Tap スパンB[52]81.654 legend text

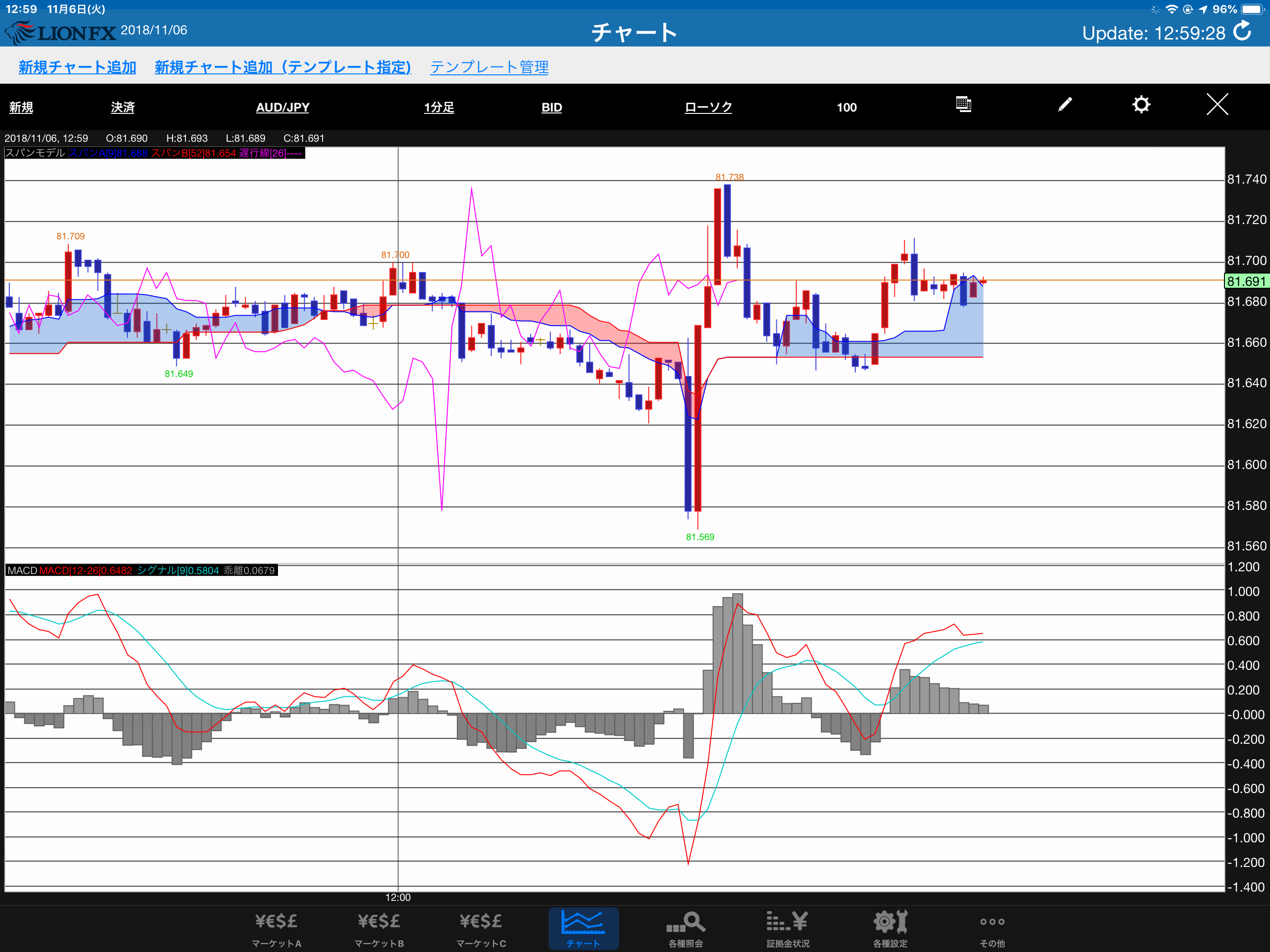(193, 153)
